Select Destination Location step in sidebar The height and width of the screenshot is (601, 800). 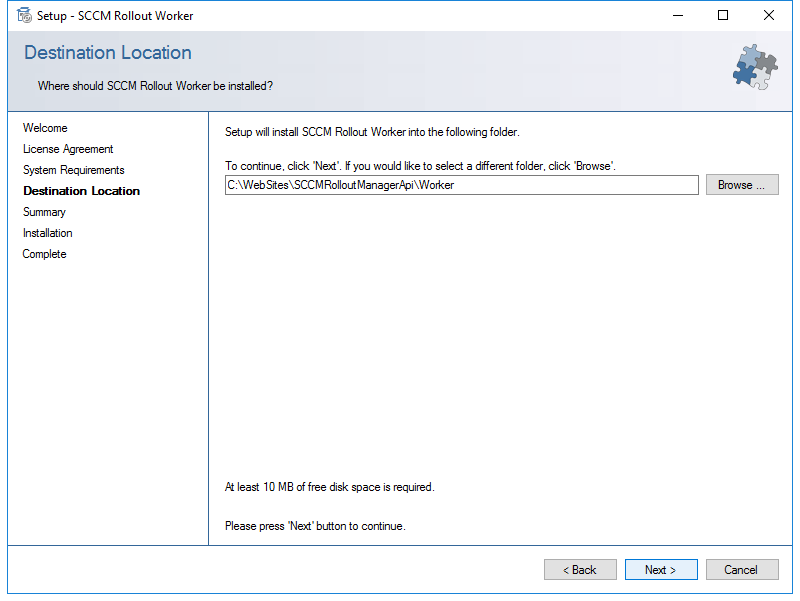coord(81,191)
